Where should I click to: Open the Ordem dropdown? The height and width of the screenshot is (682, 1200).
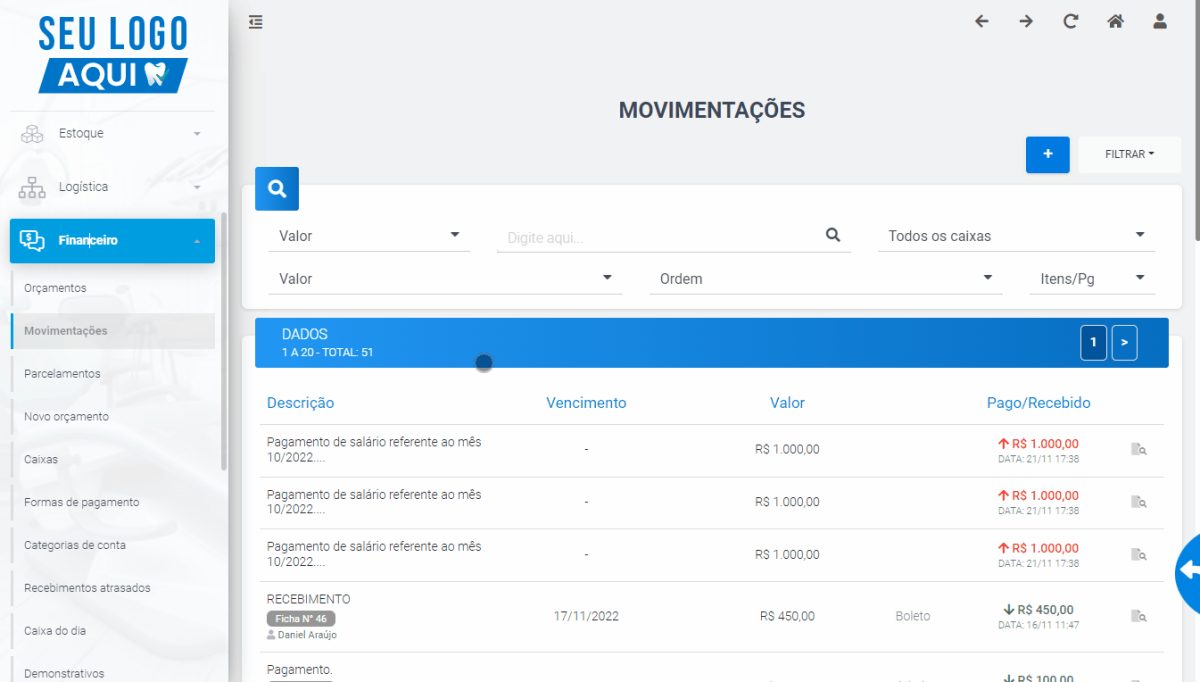825,279
